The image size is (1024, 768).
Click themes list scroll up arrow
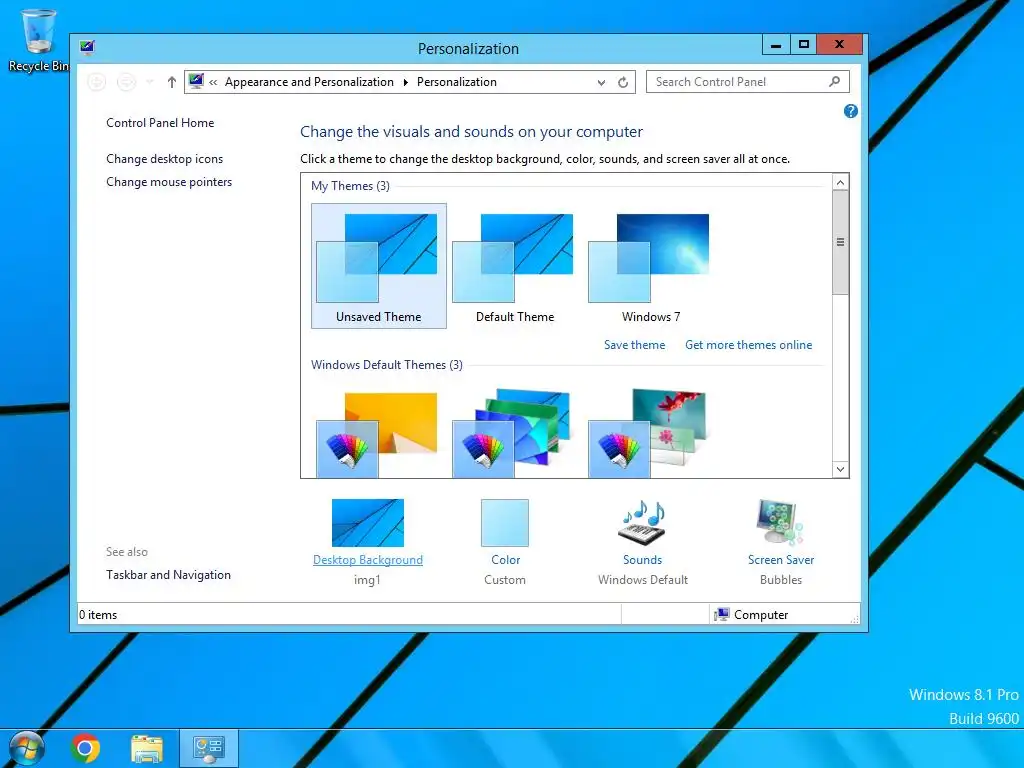840,182
